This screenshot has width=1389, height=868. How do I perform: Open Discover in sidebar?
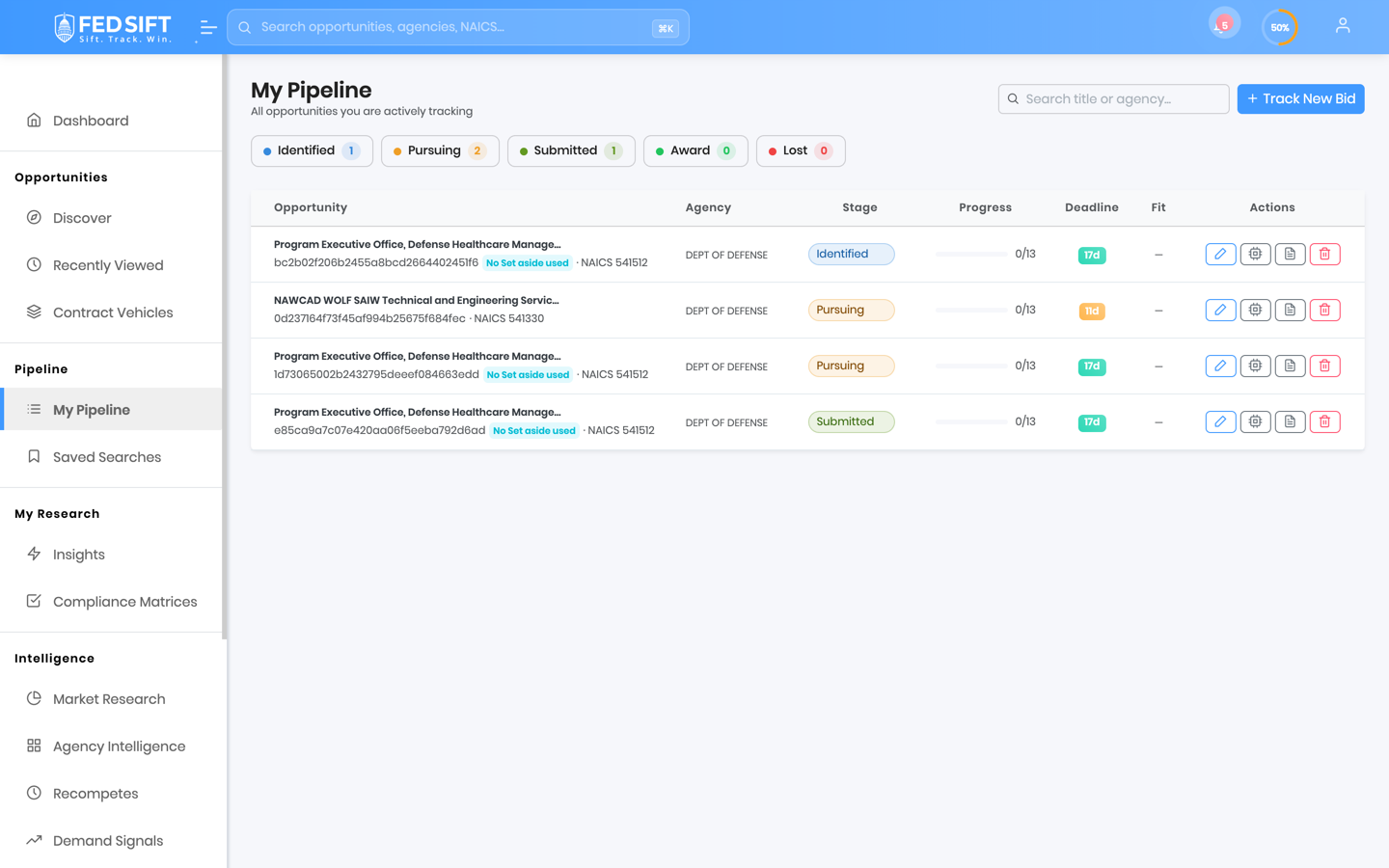[x=111, y=218]
